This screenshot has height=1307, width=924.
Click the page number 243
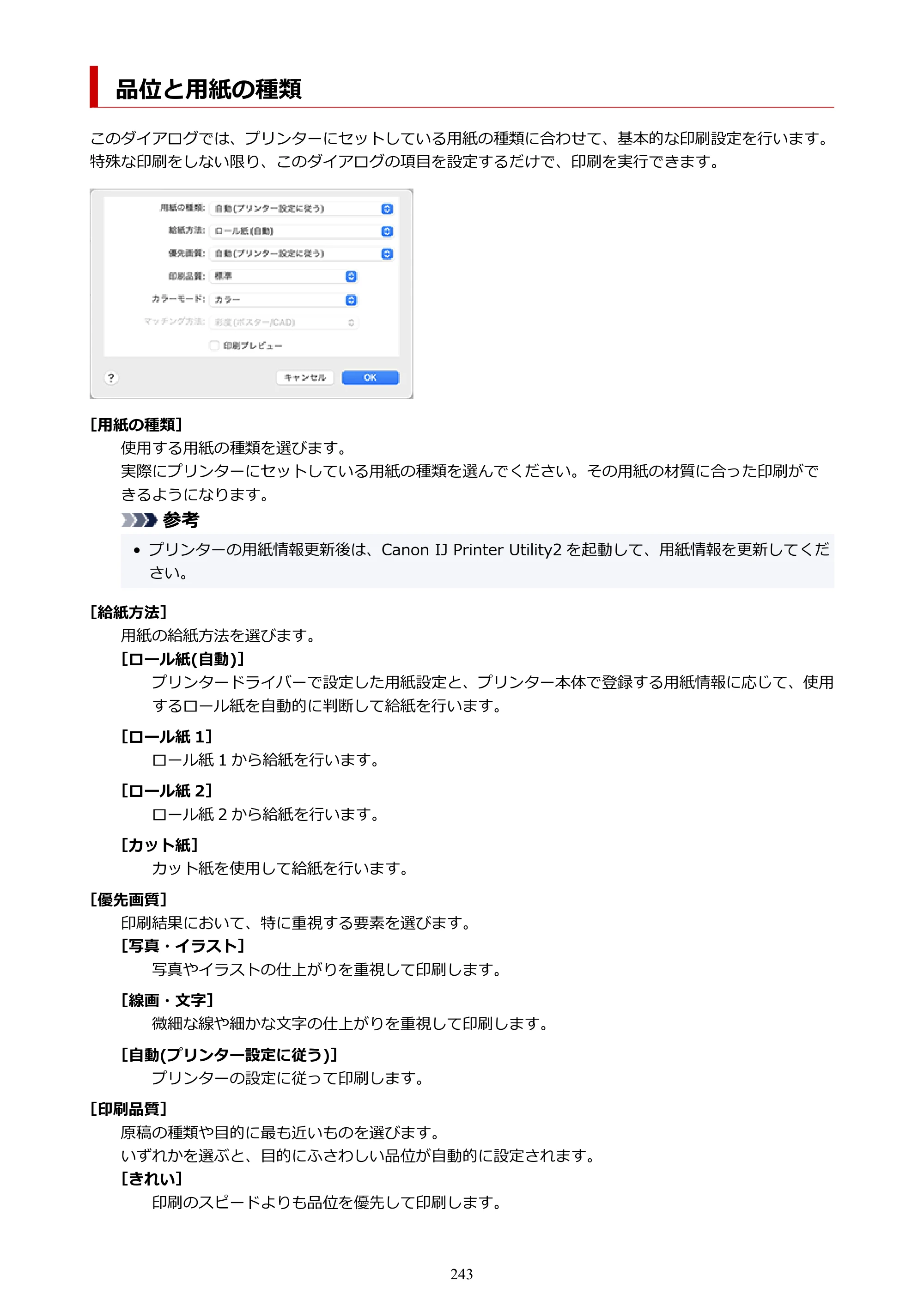coord(462,1274)
